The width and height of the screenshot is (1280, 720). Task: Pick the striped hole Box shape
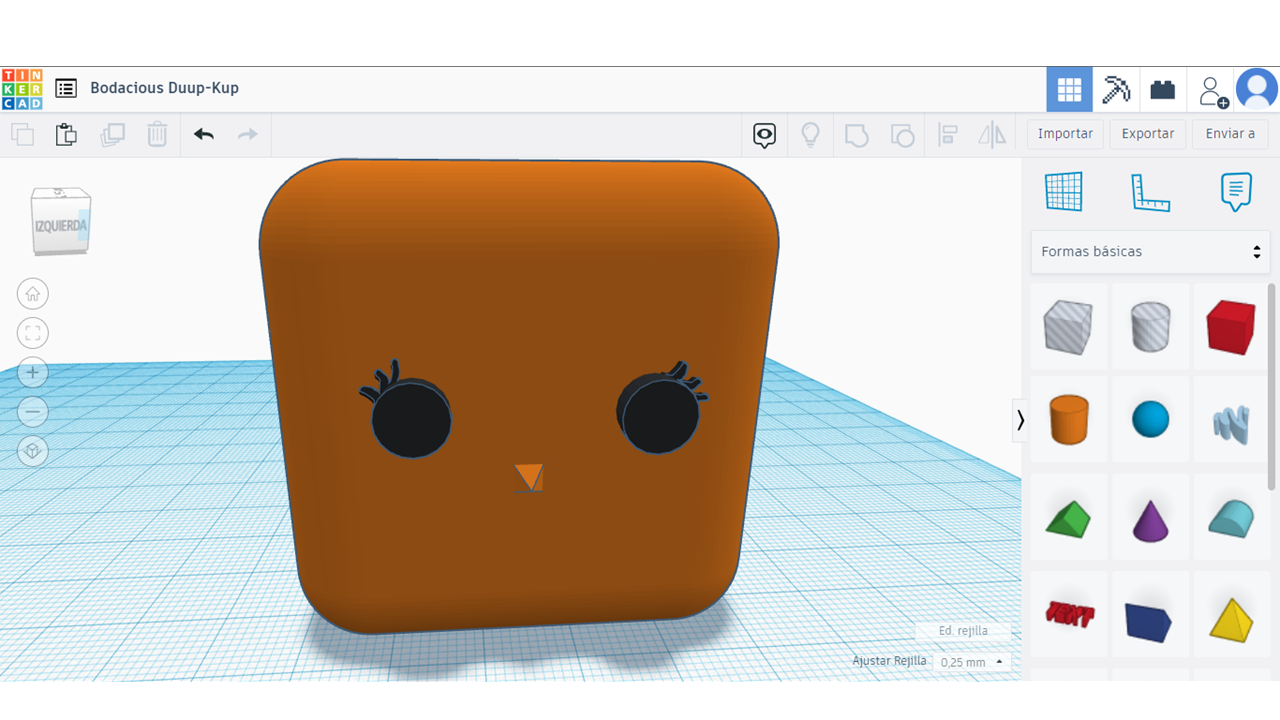pos(1068,327)
